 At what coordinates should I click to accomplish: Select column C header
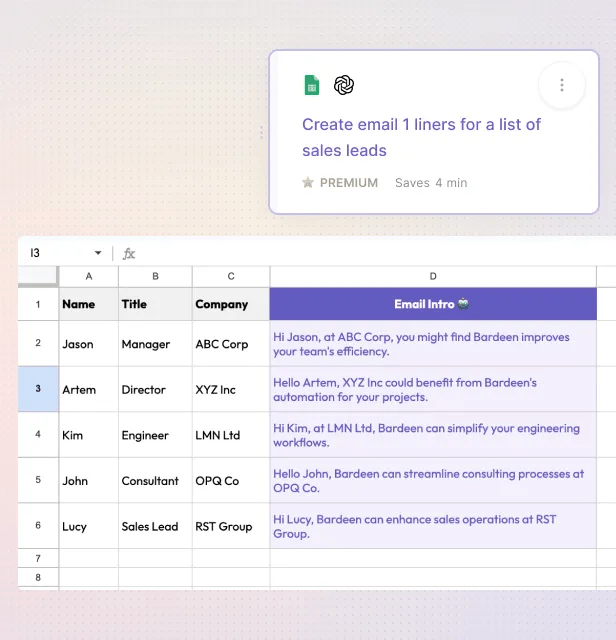[231, 277]
